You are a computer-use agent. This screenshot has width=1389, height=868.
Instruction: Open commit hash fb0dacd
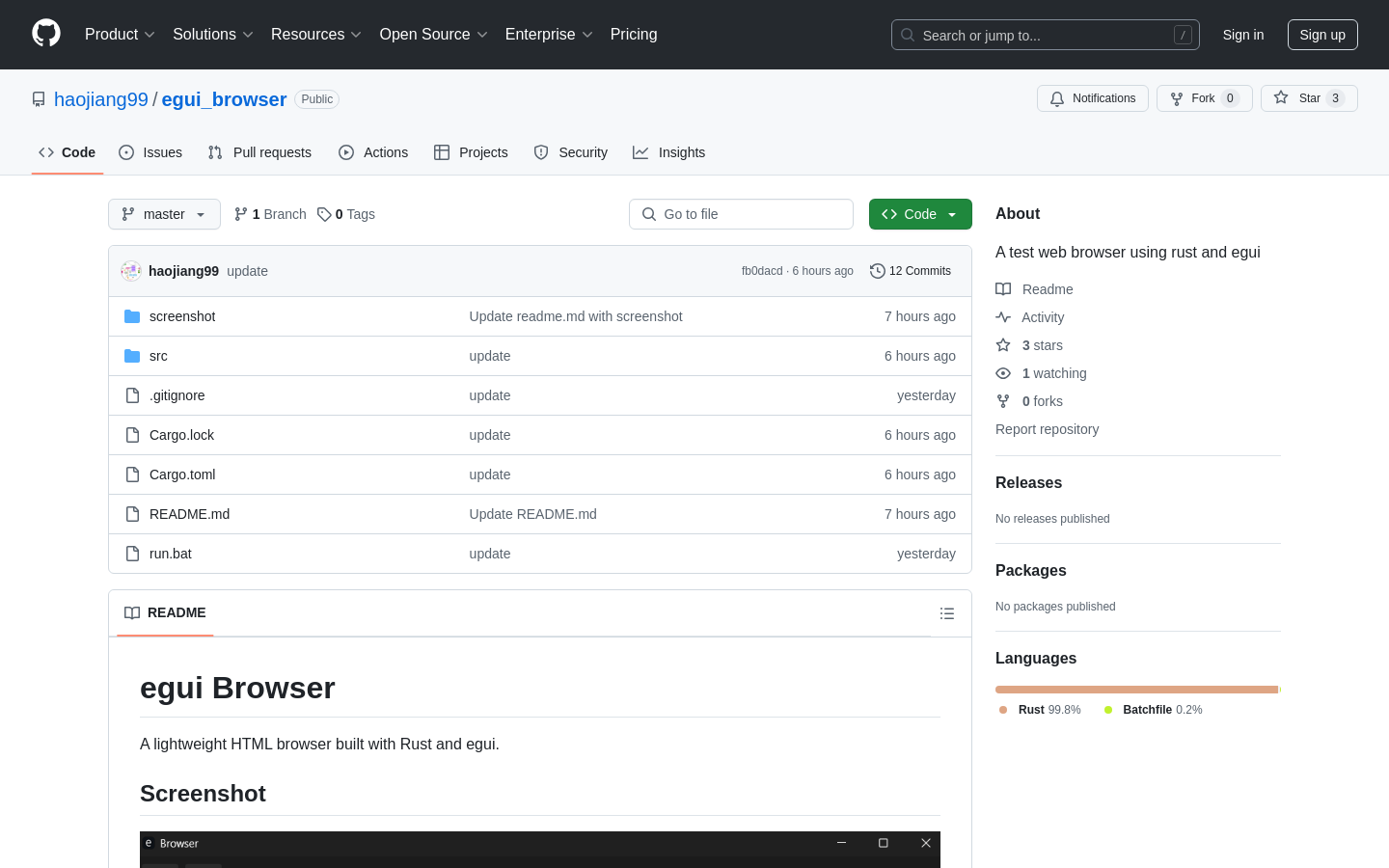[762, 271]
